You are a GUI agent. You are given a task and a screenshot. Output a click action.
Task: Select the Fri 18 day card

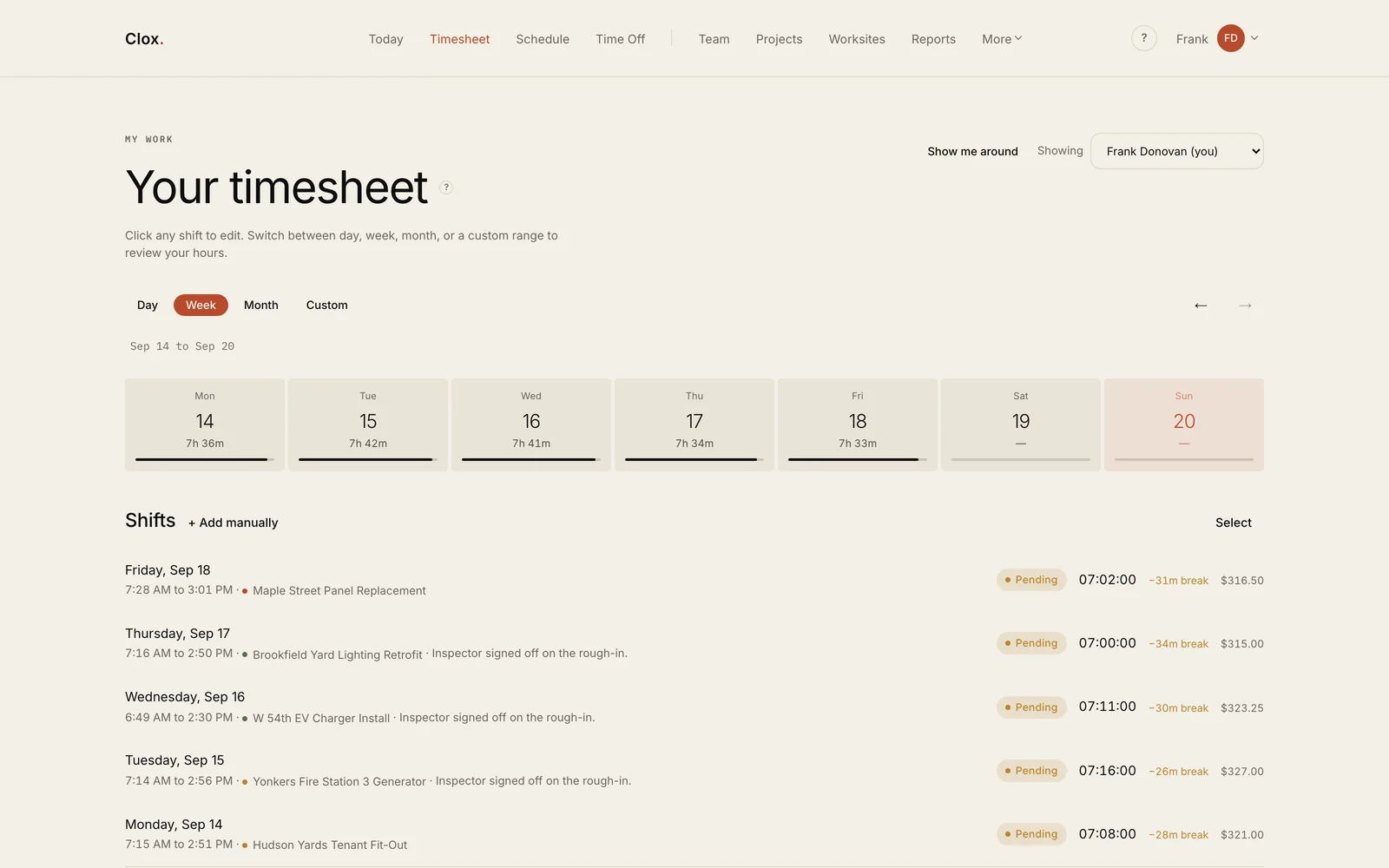[x=858, y=424]
